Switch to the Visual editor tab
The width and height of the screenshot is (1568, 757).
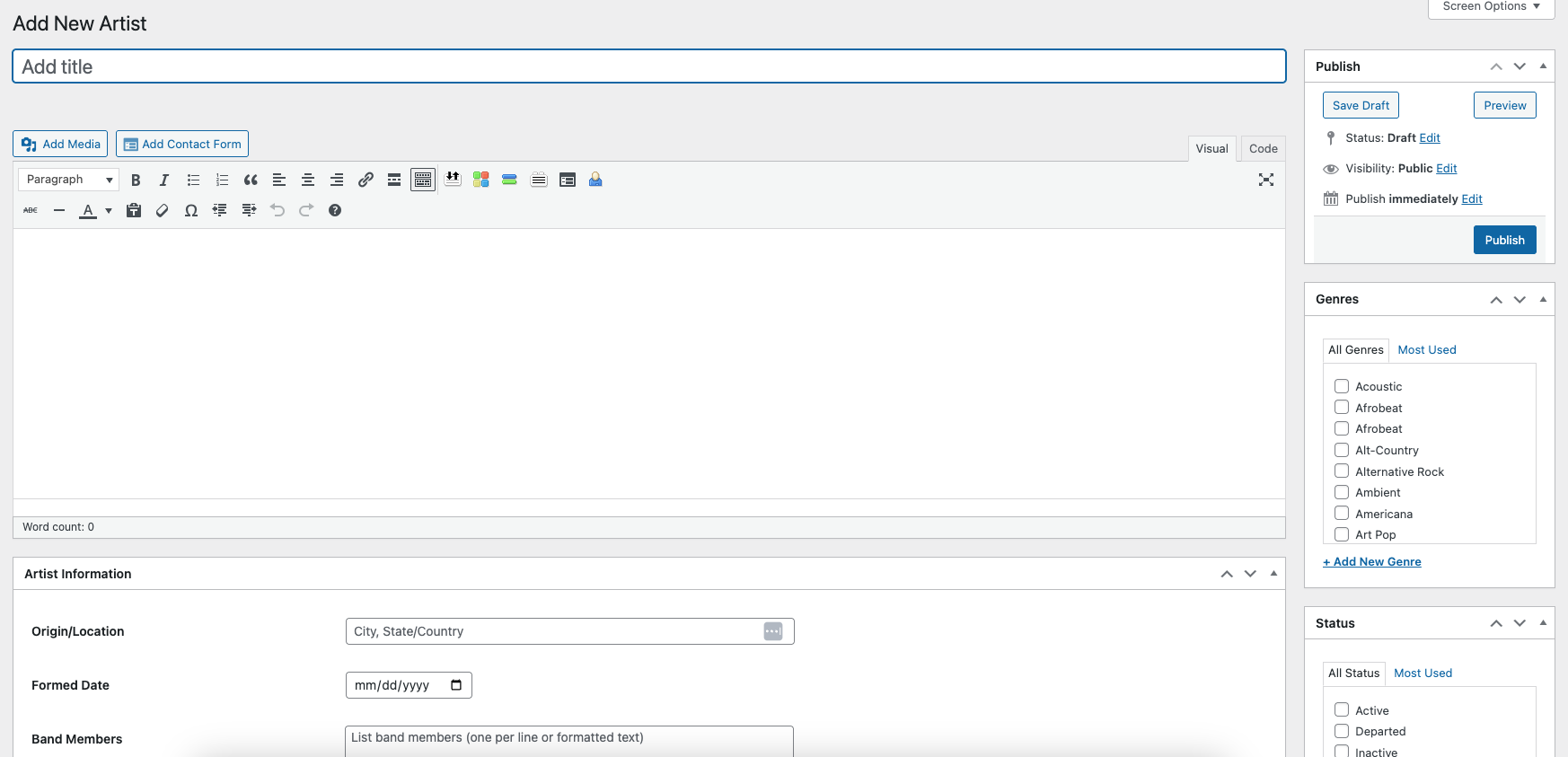[x=1211, y=149]
